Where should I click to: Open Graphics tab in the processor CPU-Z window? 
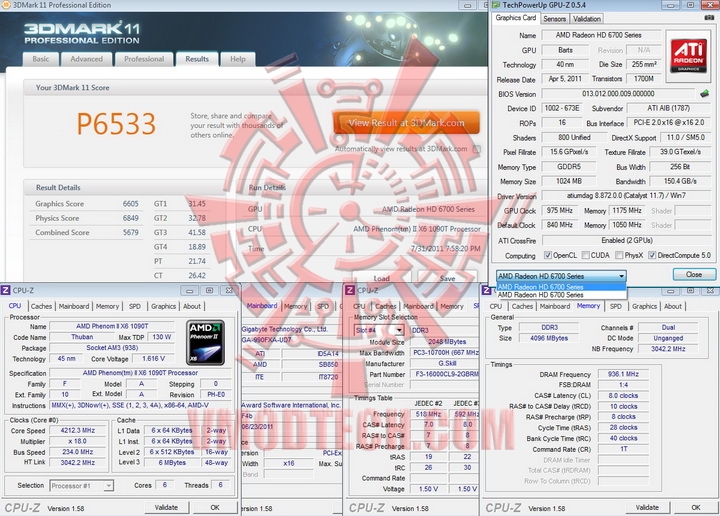[x=163, y=306]
